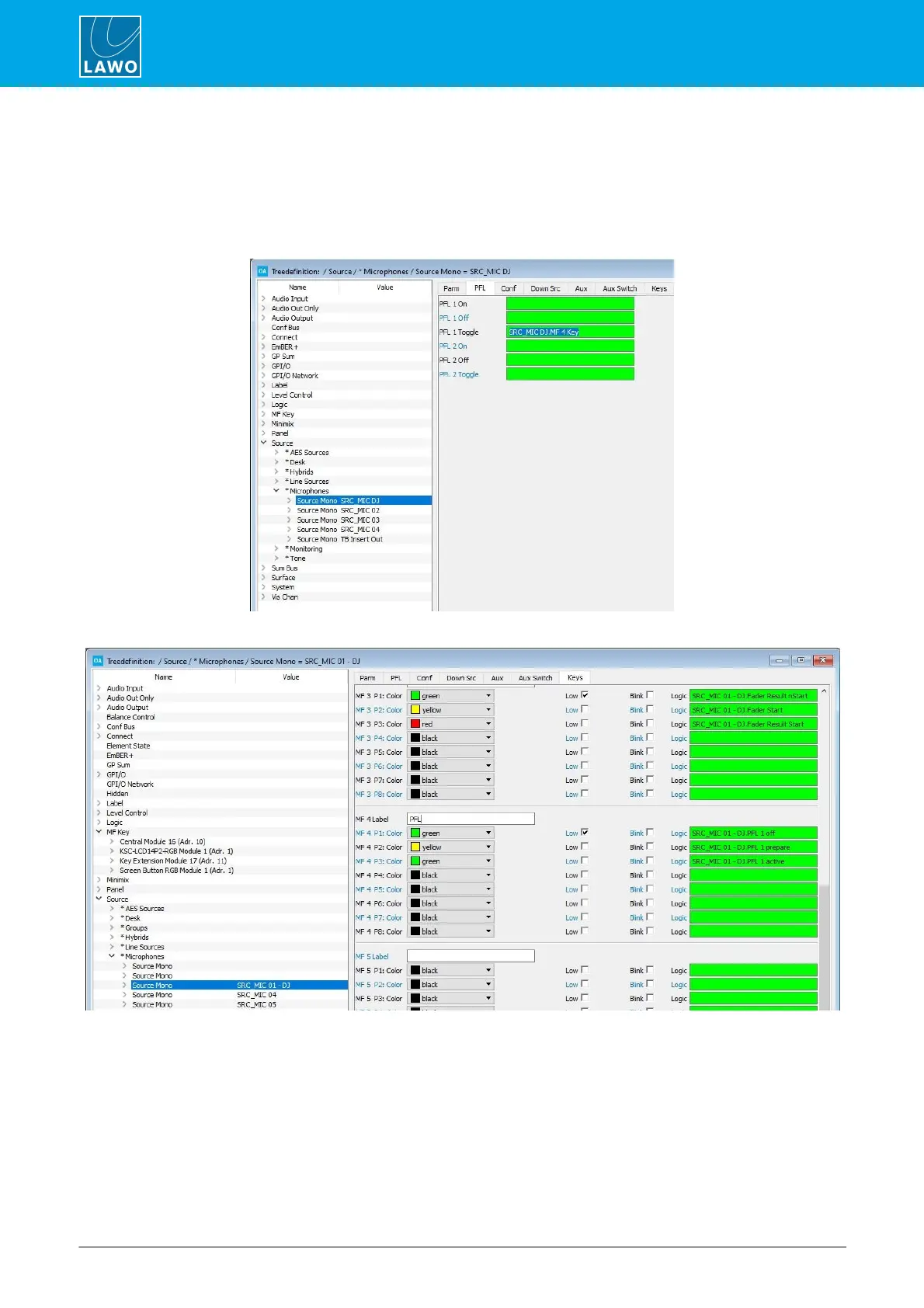Expand *Groups in the lower window tree
Image resolution: width=924 pixels, height=1308 pixels.
[112, 927]
